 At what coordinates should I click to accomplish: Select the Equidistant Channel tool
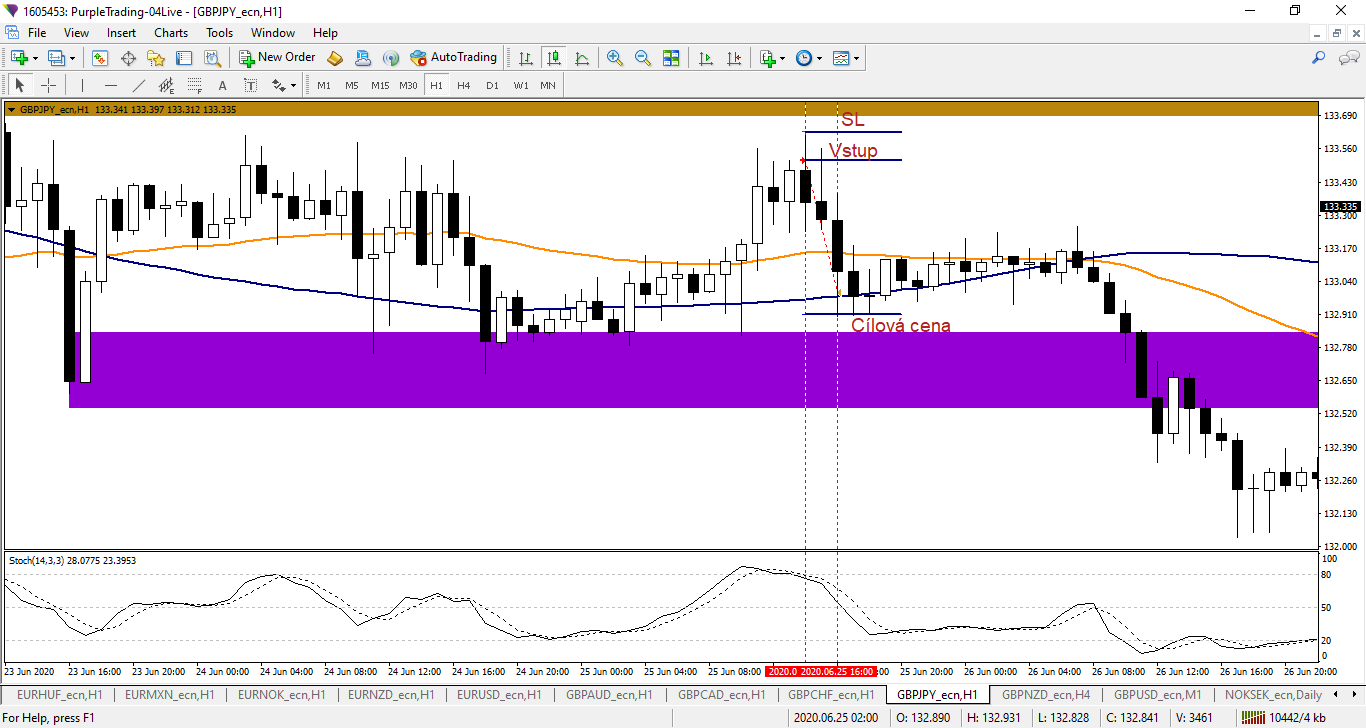point(166,85)
